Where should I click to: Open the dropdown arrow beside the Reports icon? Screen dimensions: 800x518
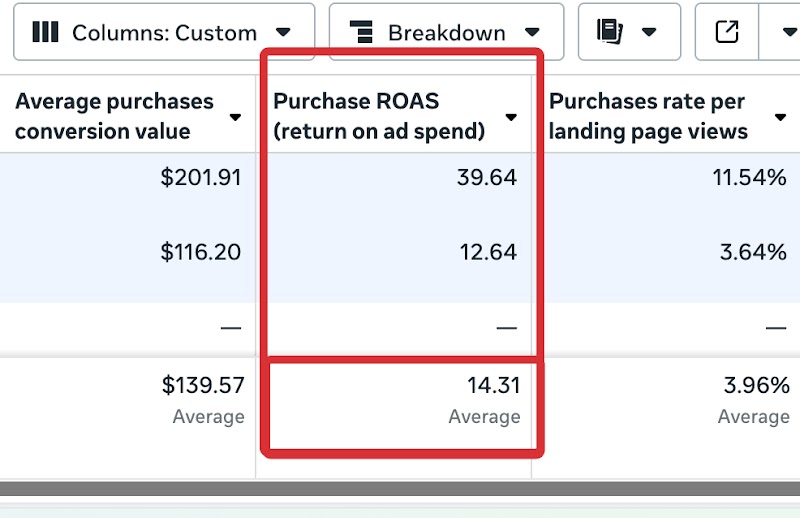649,32
